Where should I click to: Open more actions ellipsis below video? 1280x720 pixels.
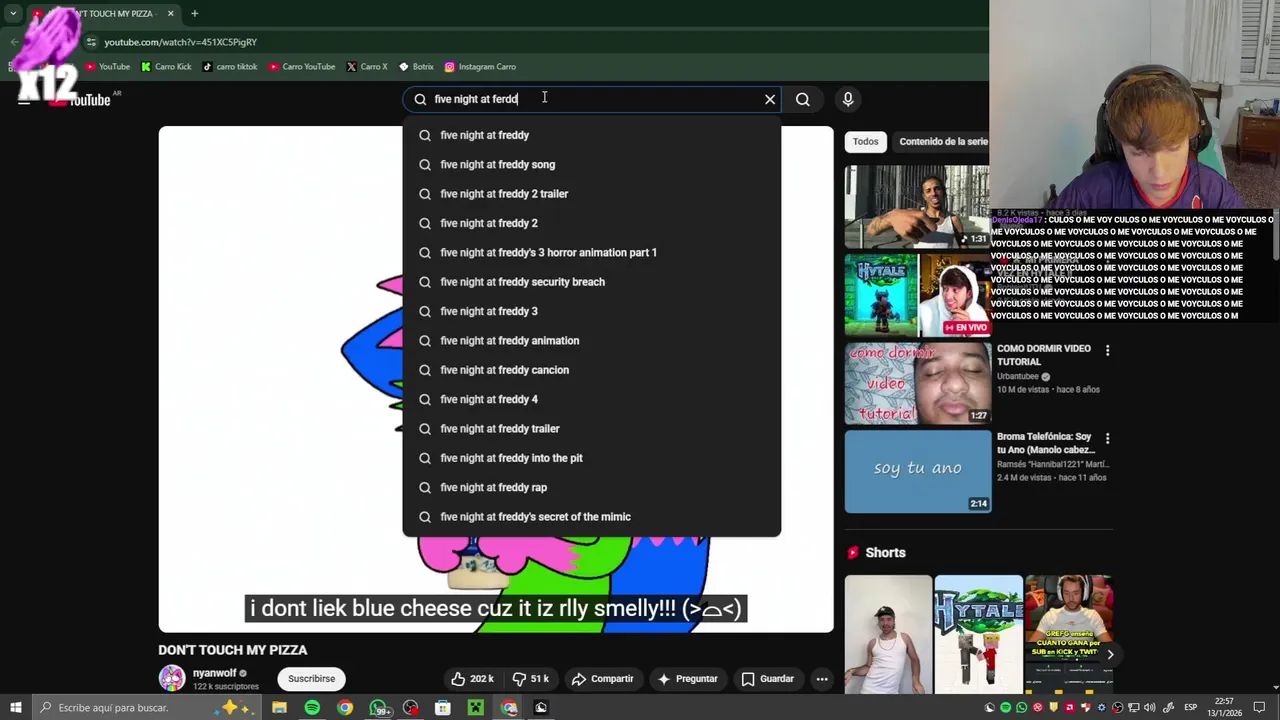tap(822, 679)
